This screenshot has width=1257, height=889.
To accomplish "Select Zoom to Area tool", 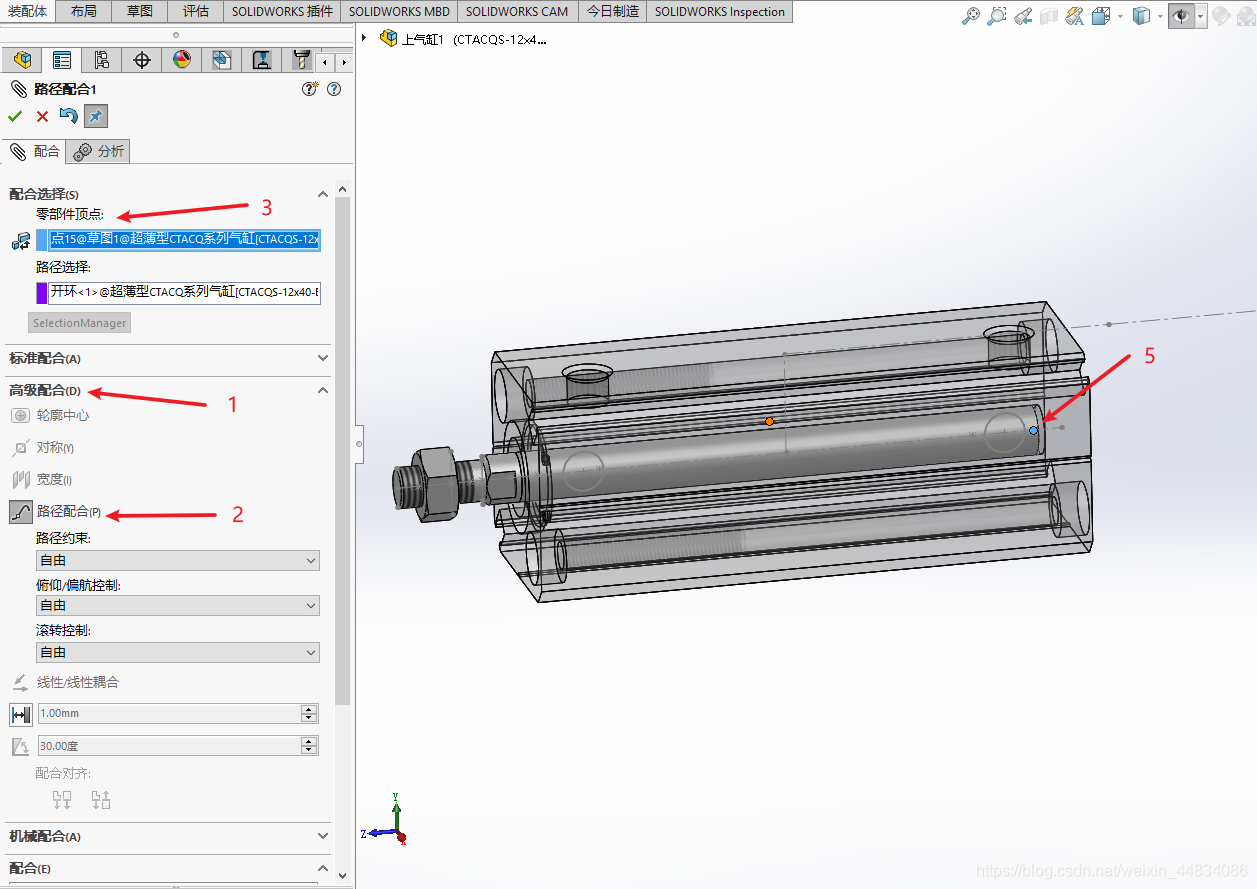I will 997,15.
